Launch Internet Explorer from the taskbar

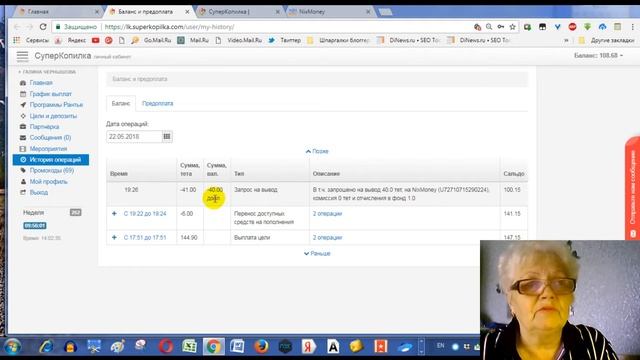(47, 347)
